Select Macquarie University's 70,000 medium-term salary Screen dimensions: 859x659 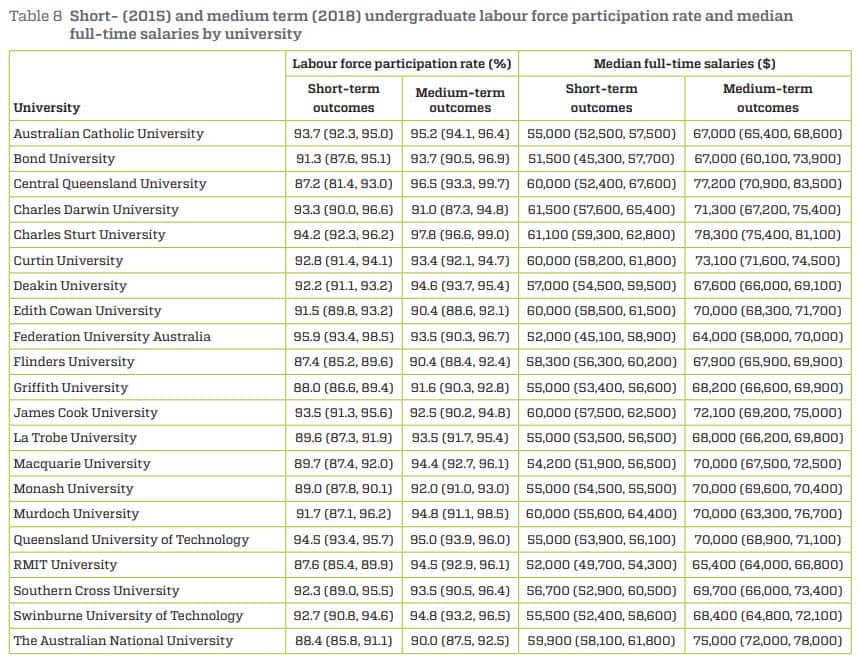click(x=768, y=463)
